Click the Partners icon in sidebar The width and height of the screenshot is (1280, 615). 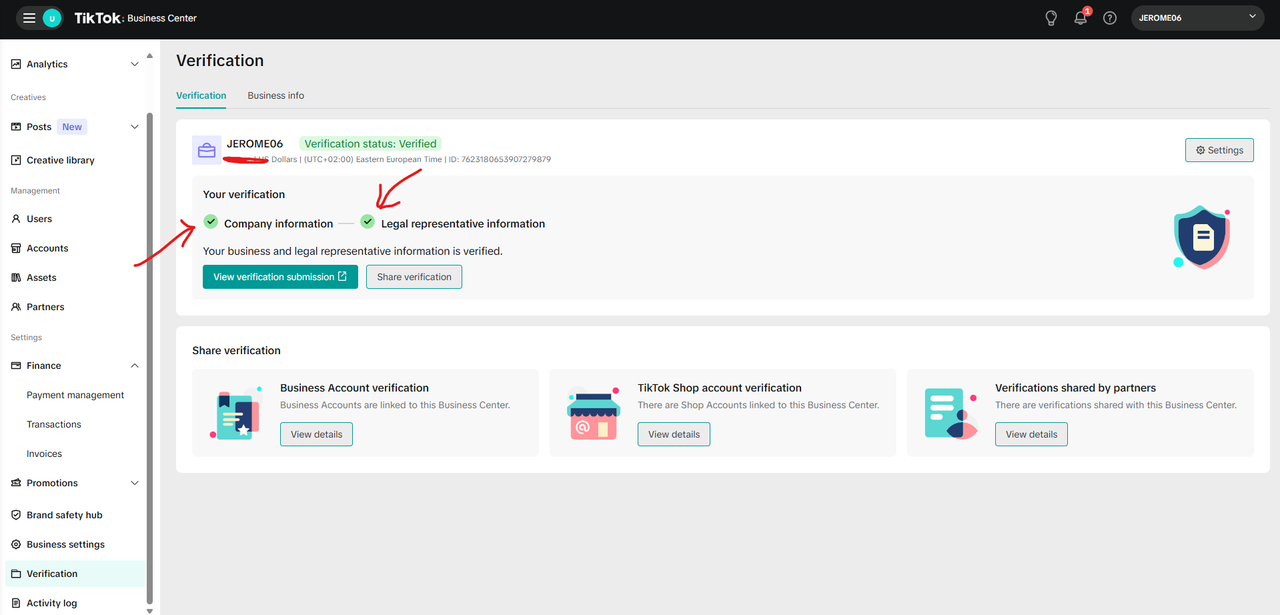click(16, 307)
